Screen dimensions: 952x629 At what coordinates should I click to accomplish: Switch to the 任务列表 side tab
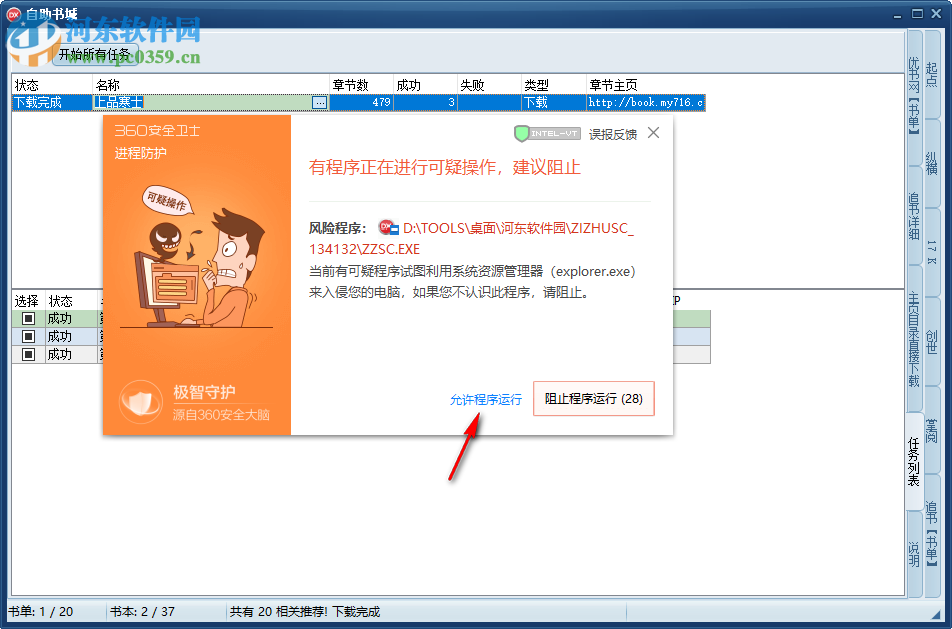click(x=914, y=461)
